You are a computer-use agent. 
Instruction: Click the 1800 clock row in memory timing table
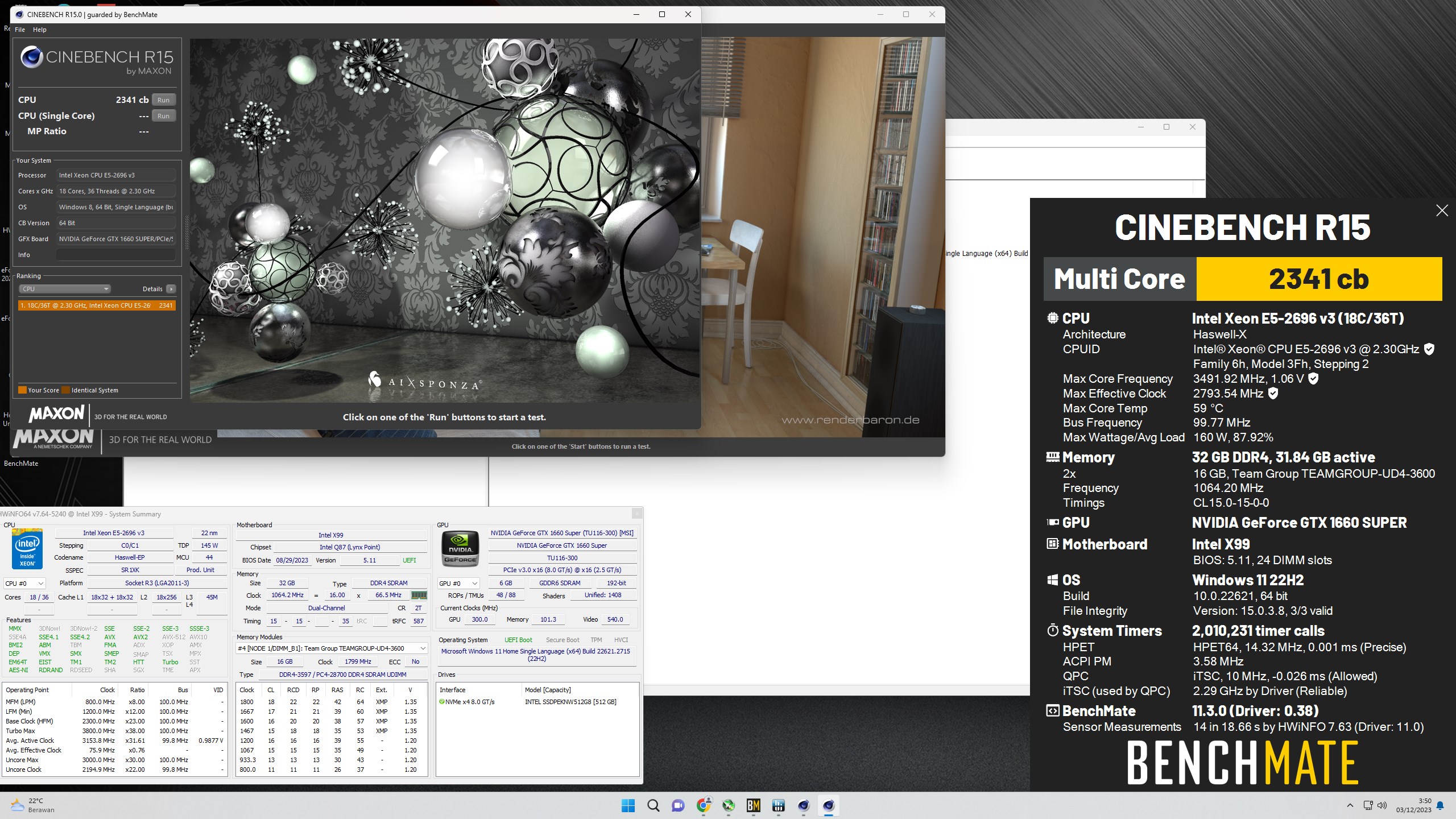[x=332, y=702]
